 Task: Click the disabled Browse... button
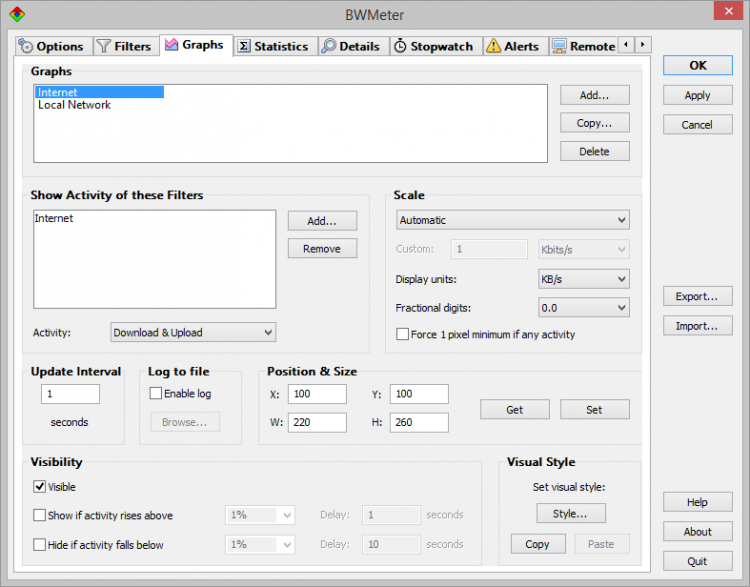tap(185, 422)
